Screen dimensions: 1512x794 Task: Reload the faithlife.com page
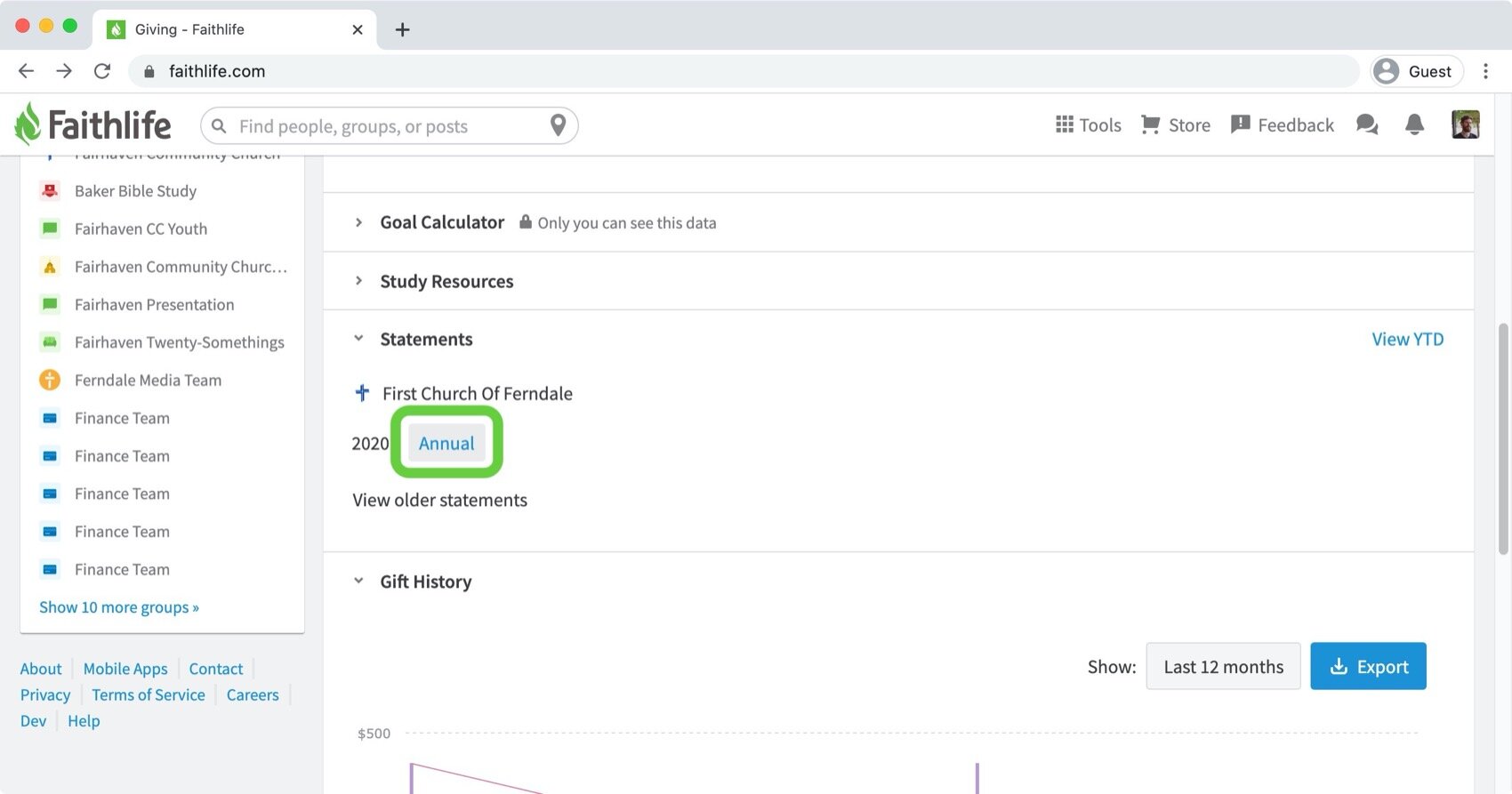(x=102, y=71)
